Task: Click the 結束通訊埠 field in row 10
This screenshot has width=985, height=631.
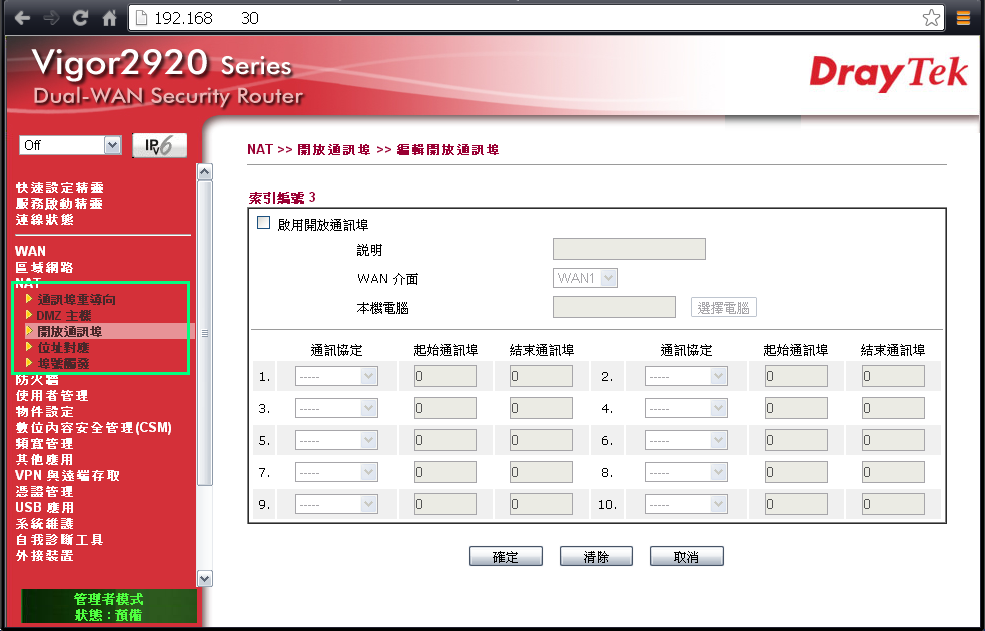Action: [x=893, y=504]
